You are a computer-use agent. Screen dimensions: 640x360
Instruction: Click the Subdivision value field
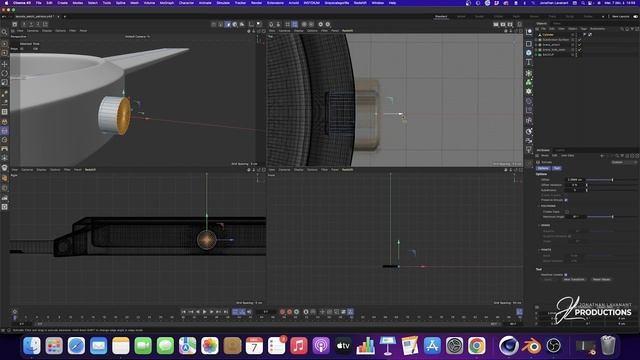coord(575,190)
